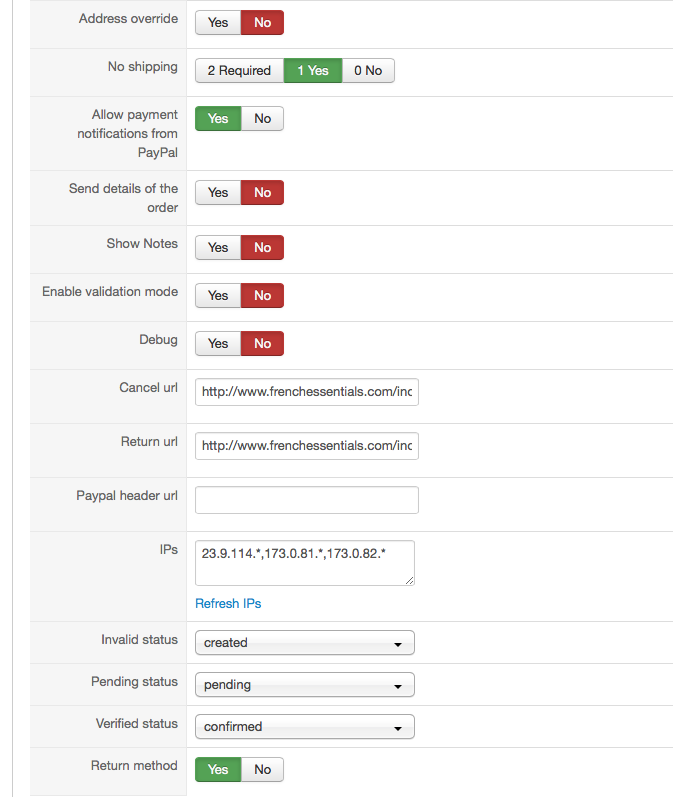Enable Send details of the order
673x797 pixels.
click(x=218, y=193)
